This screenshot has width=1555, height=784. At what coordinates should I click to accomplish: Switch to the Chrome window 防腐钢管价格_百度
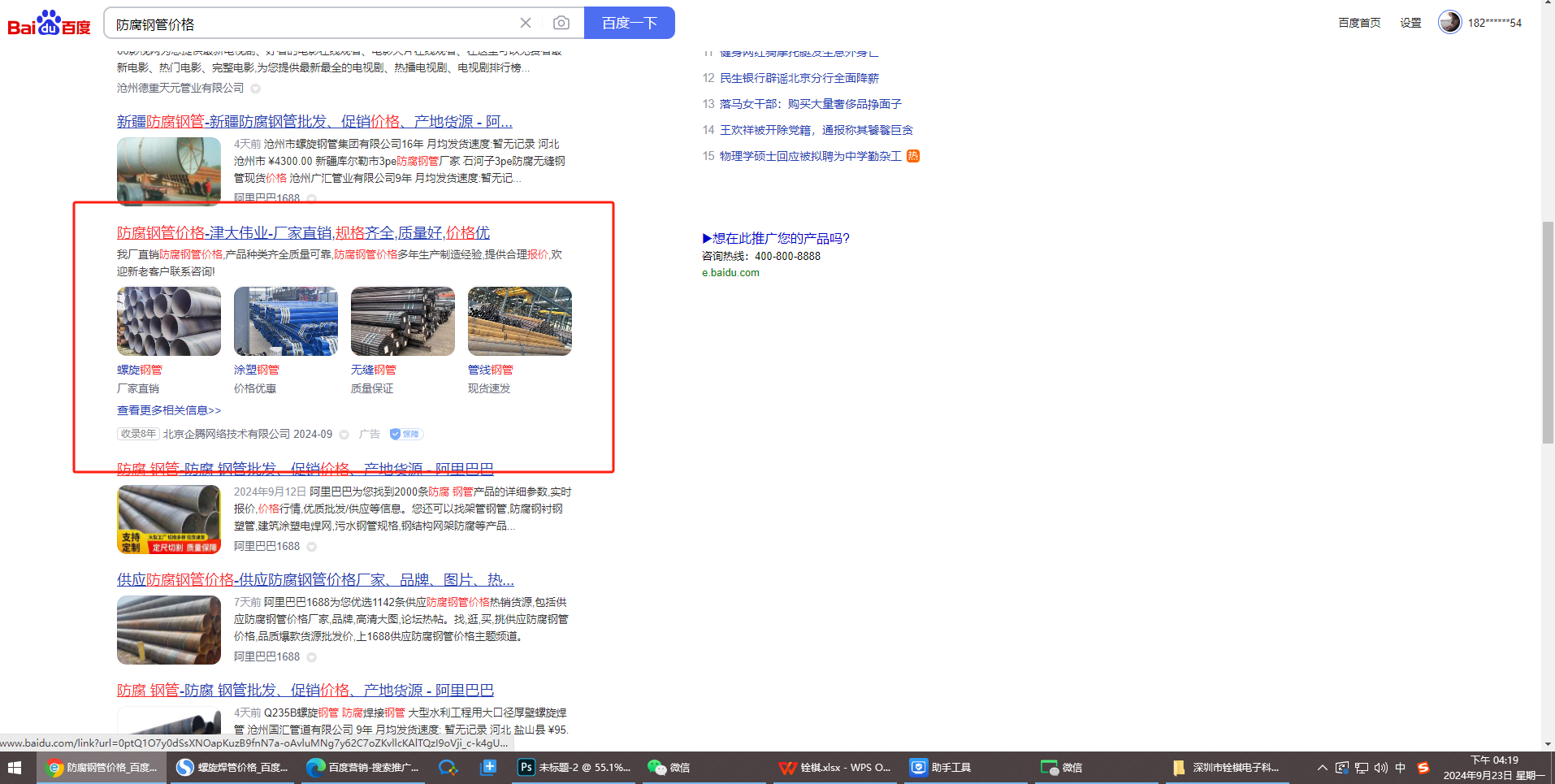coord(102,768)
